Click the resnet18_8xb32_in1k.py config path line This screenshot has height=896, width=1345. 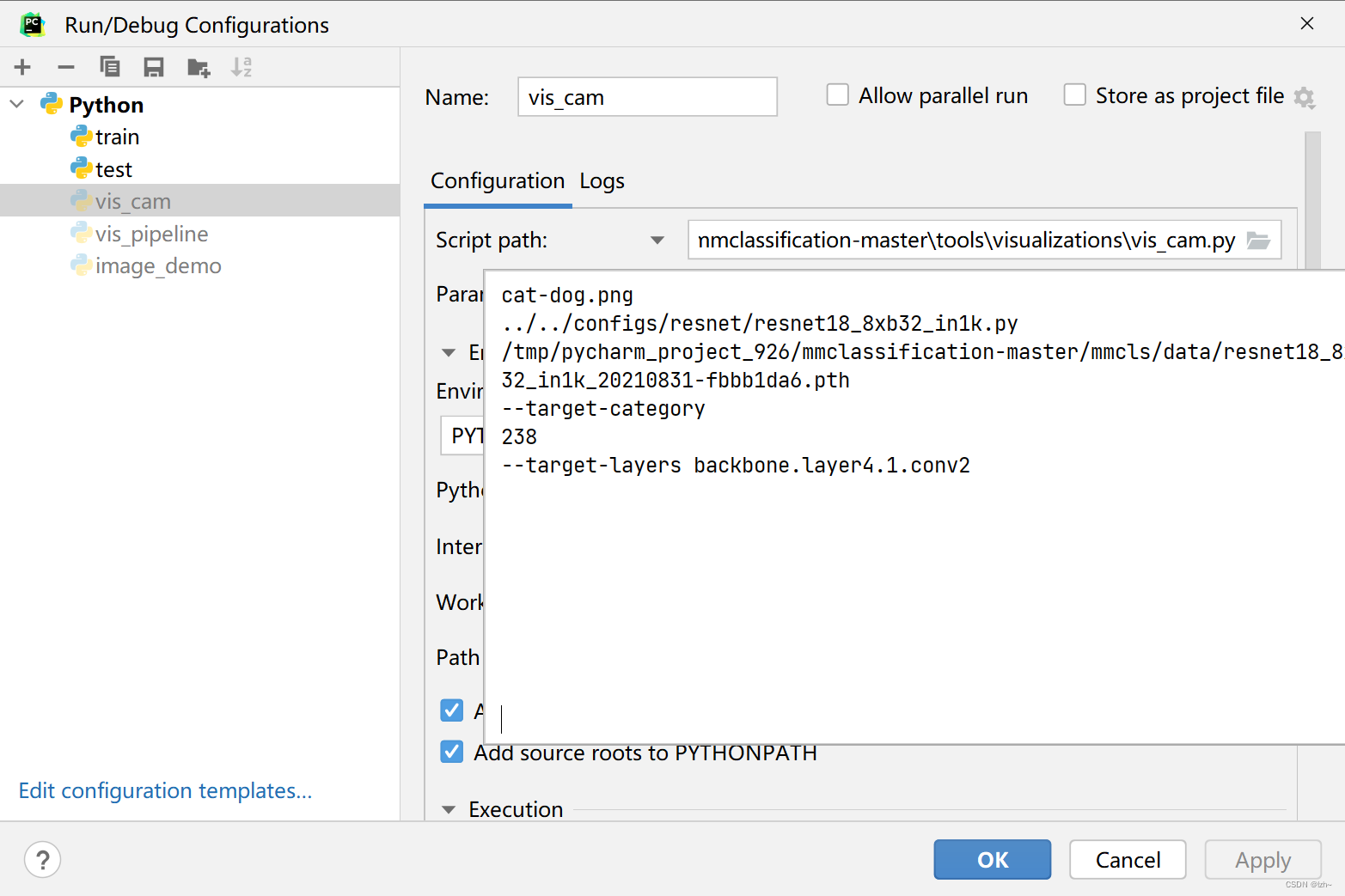tap(760, 324)
